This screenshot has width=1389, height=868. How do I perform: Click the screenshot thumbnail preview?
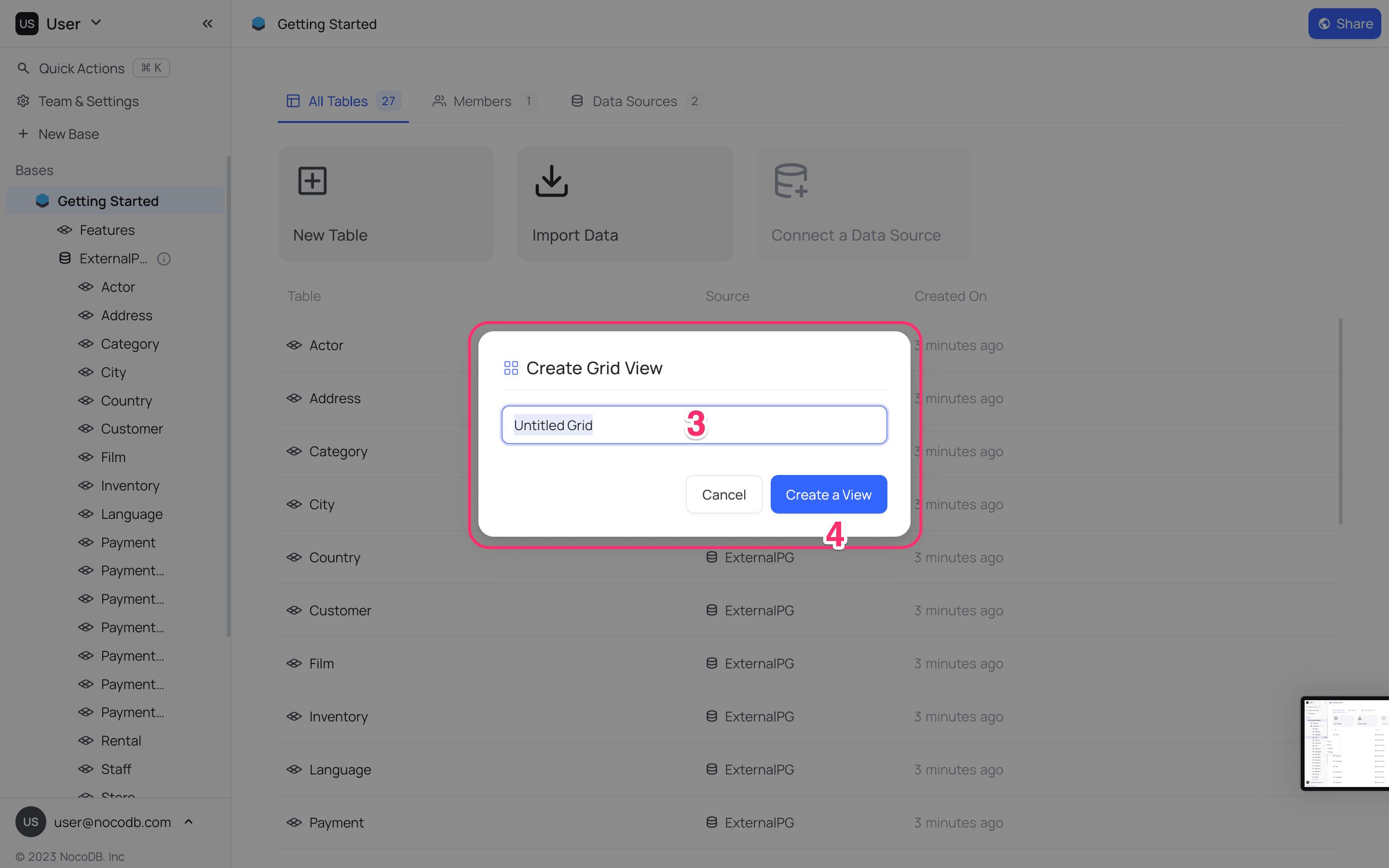click(x=1344, y=743)
